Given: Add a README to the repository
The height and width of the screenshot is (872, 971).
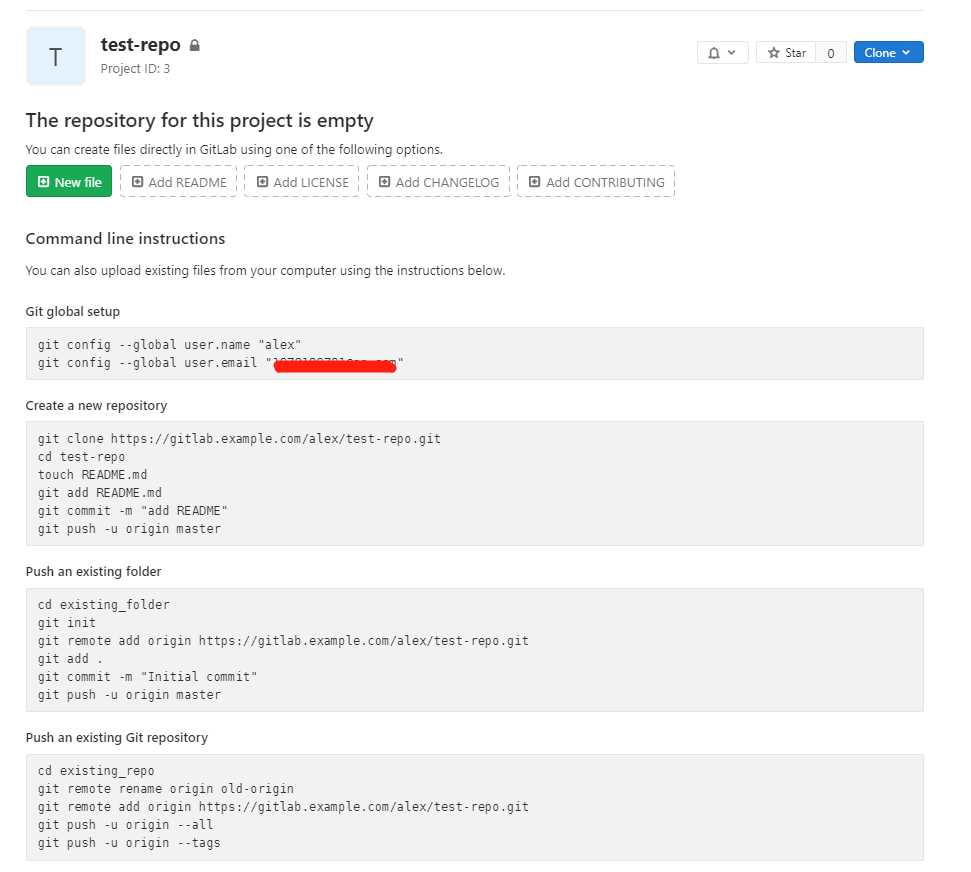Looking at the screenshot, I should [x=178, y=182].
